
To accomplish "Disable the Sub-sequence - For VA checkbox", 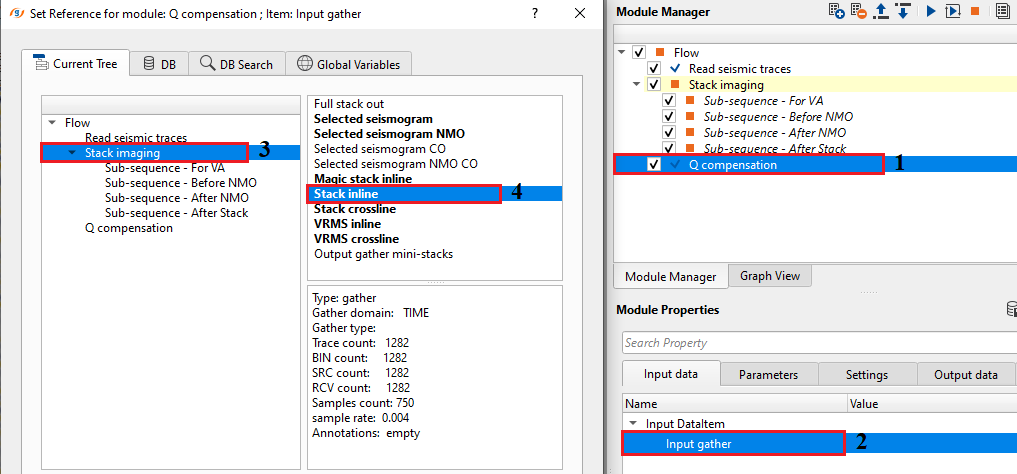I will point(670,101).
